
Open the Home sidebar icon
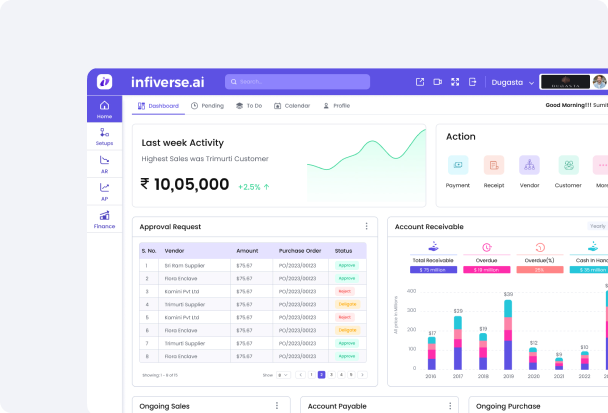tap(104, 109)
